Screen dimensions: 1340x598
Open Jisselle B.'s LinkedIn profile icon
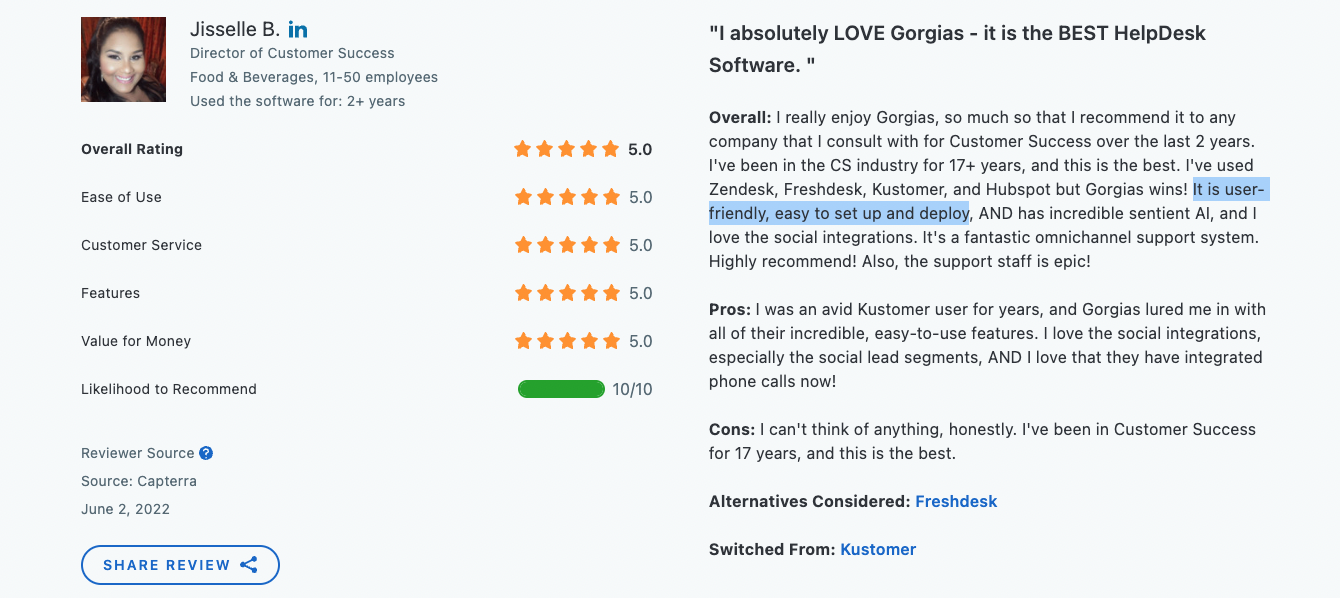tap(297, 30)
